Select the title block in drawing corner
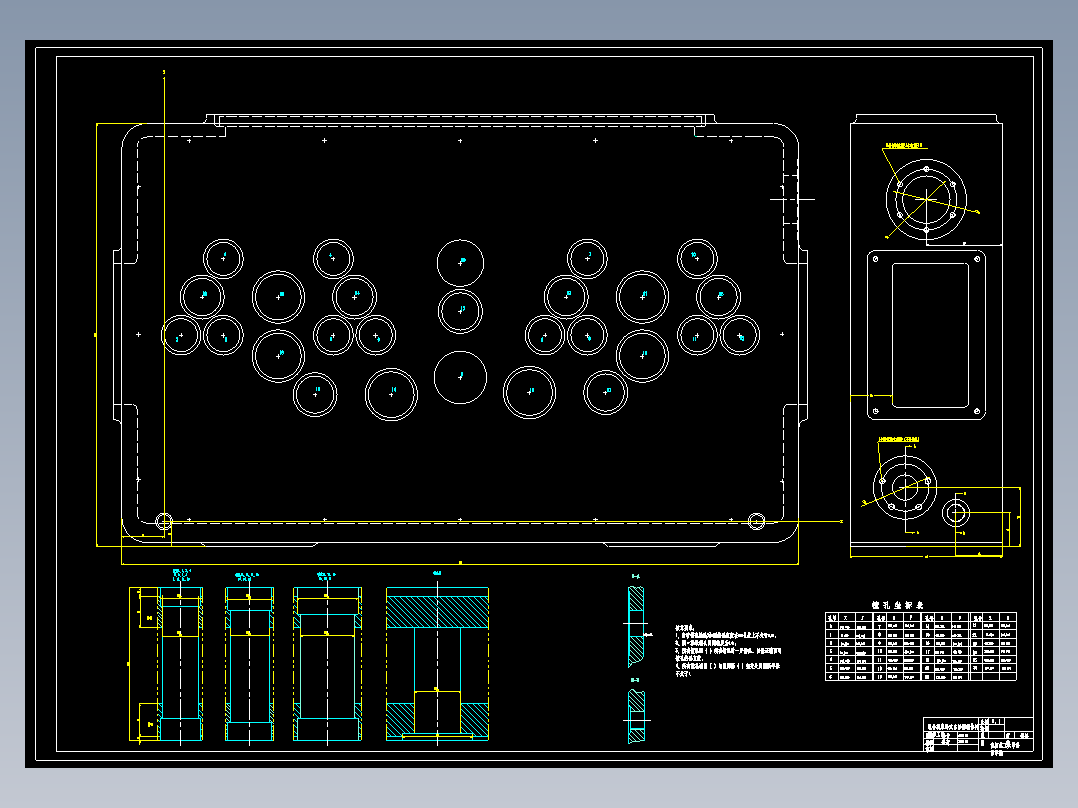The height and width of the screenshot is (808, 1078). pyautogui.click(x=978, y=734)
